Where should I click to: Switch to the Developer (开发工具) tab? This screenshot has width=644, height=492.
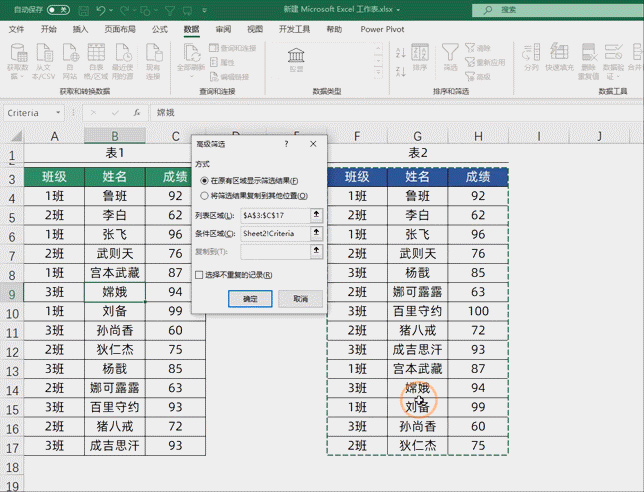click(x=294, y=29)
